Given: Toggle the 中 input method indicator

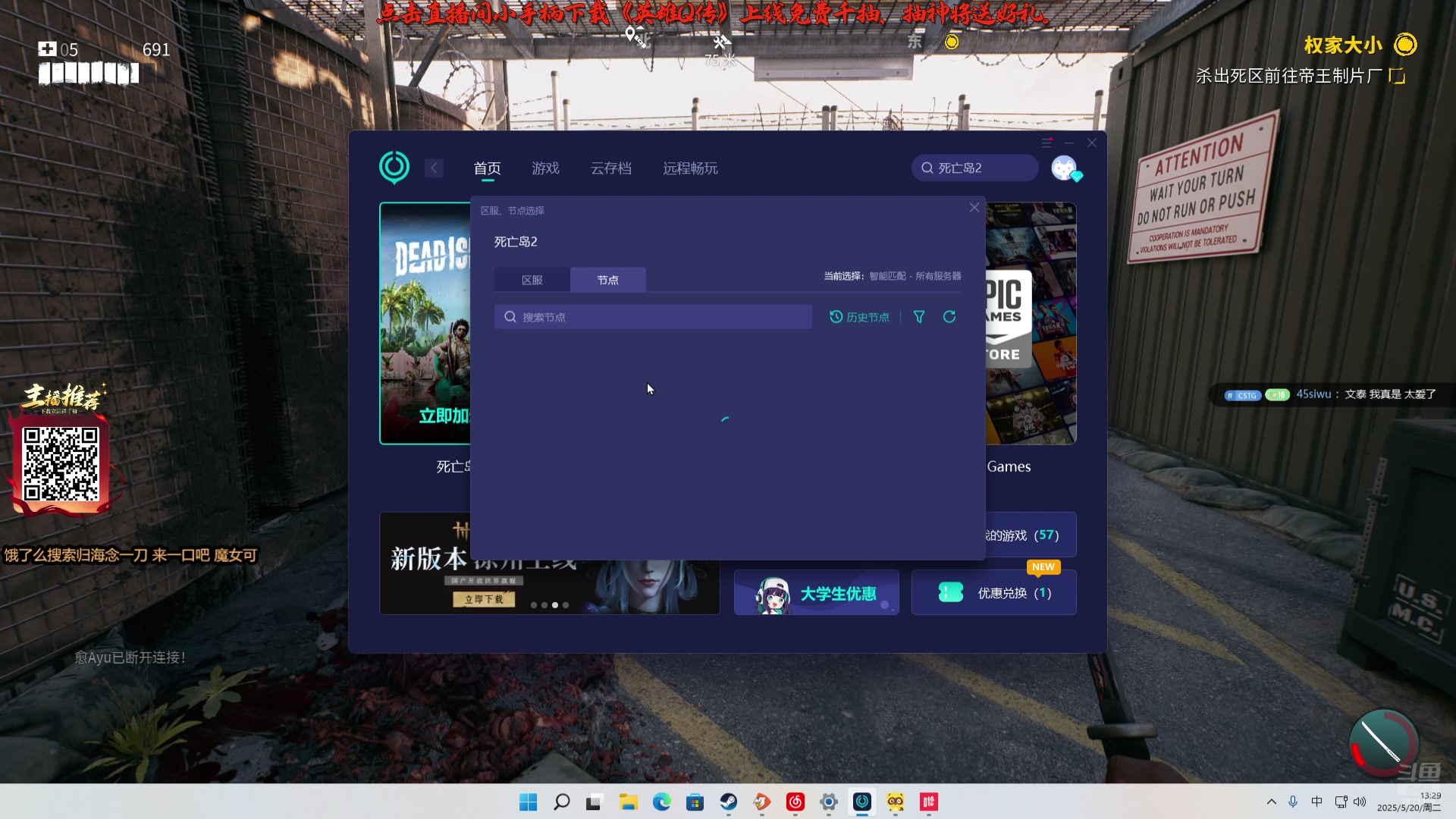Looking at the screenshot, I should [x=1317, y=802].
